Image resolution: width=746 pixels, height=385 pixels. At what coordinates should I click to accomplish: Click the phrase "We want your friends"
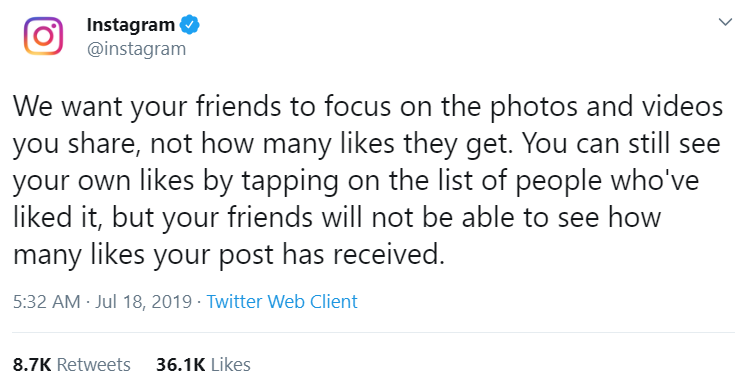pos(147,107)
